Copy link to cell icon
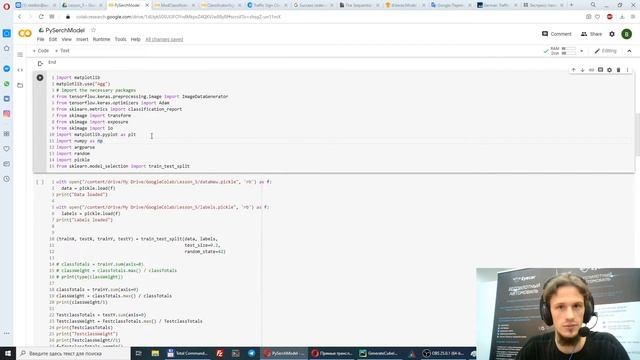Screen dimensions: 640x360 click(591, 70)
